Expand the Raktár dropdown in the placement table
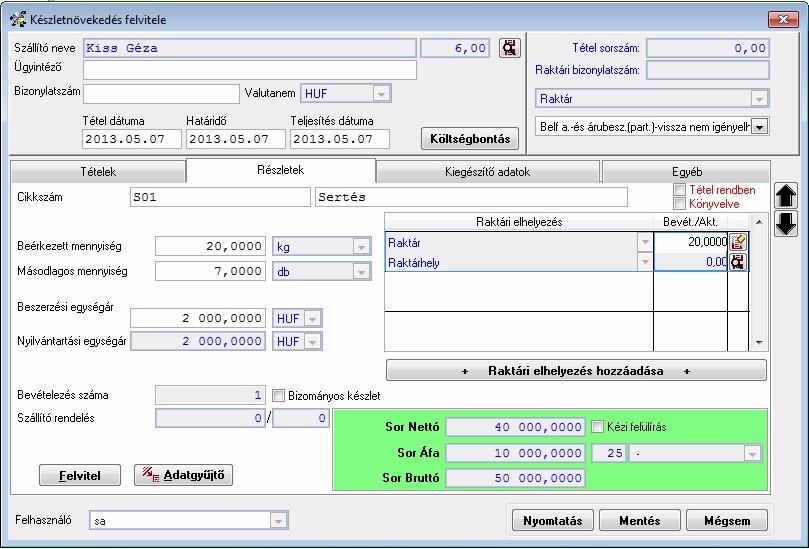The width and height of the screenshot is (809, 549). pos(645,243)
